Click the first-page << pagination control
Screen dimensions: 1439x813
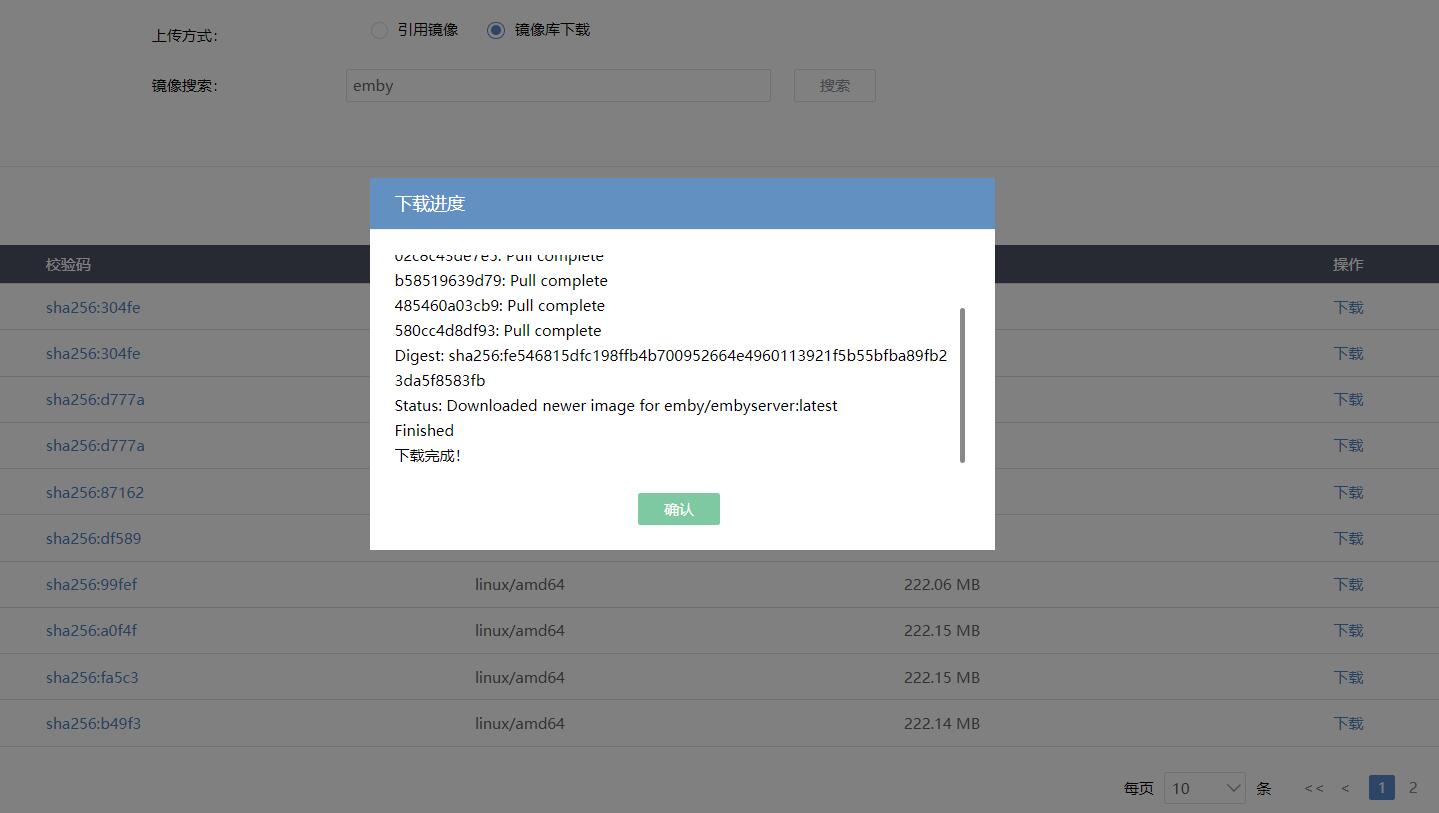click(1313, 788)
